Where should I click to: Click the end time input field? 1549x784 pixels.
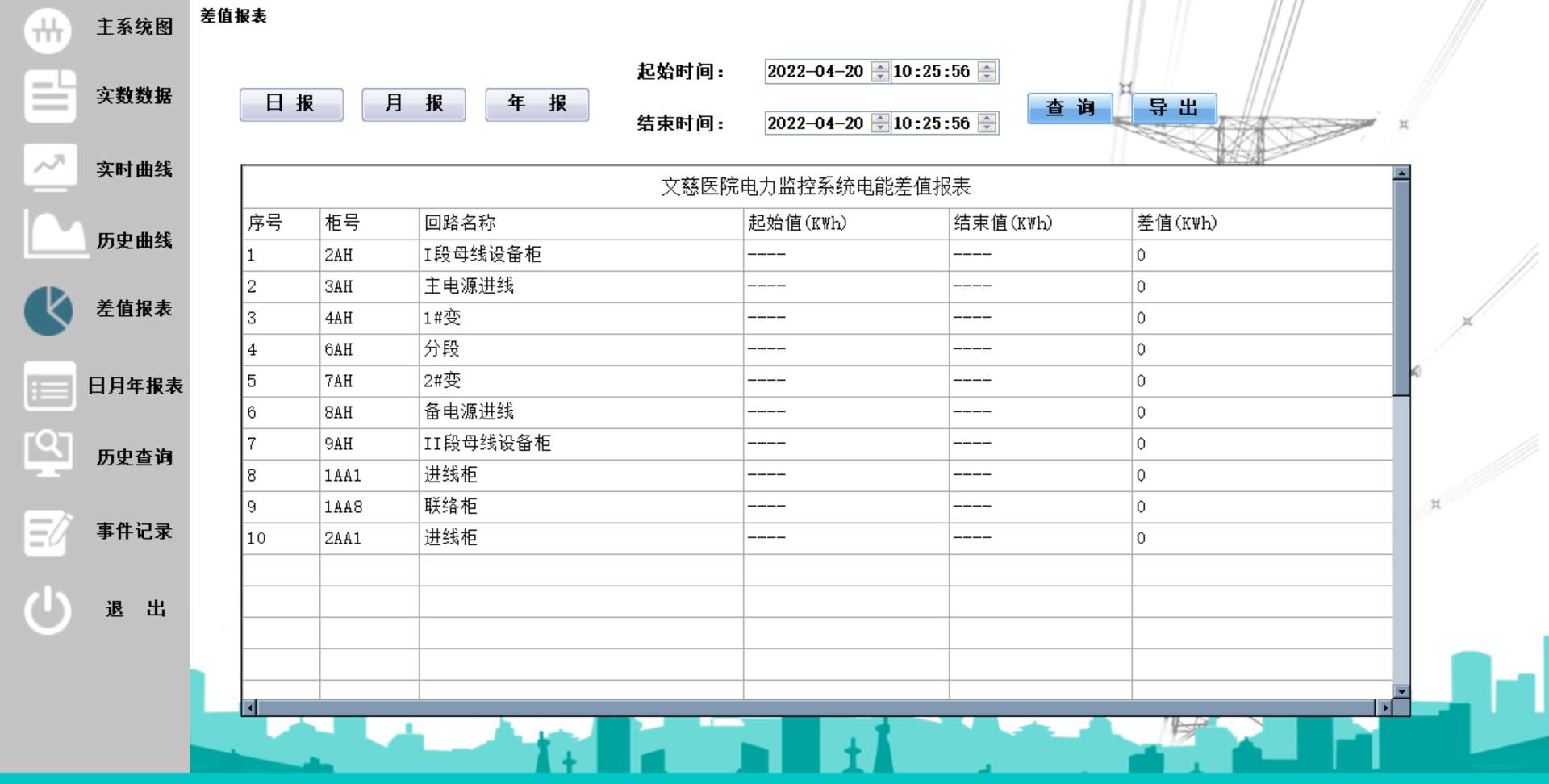point(932,123)
